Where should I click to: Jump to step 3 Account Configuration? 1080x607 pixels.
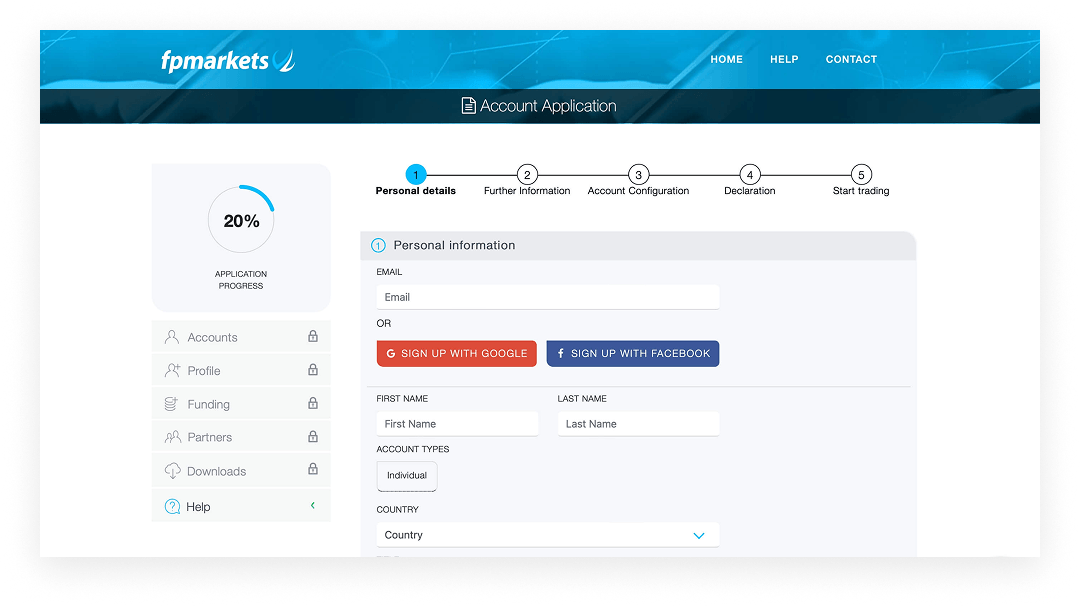(x=638, y=175)
